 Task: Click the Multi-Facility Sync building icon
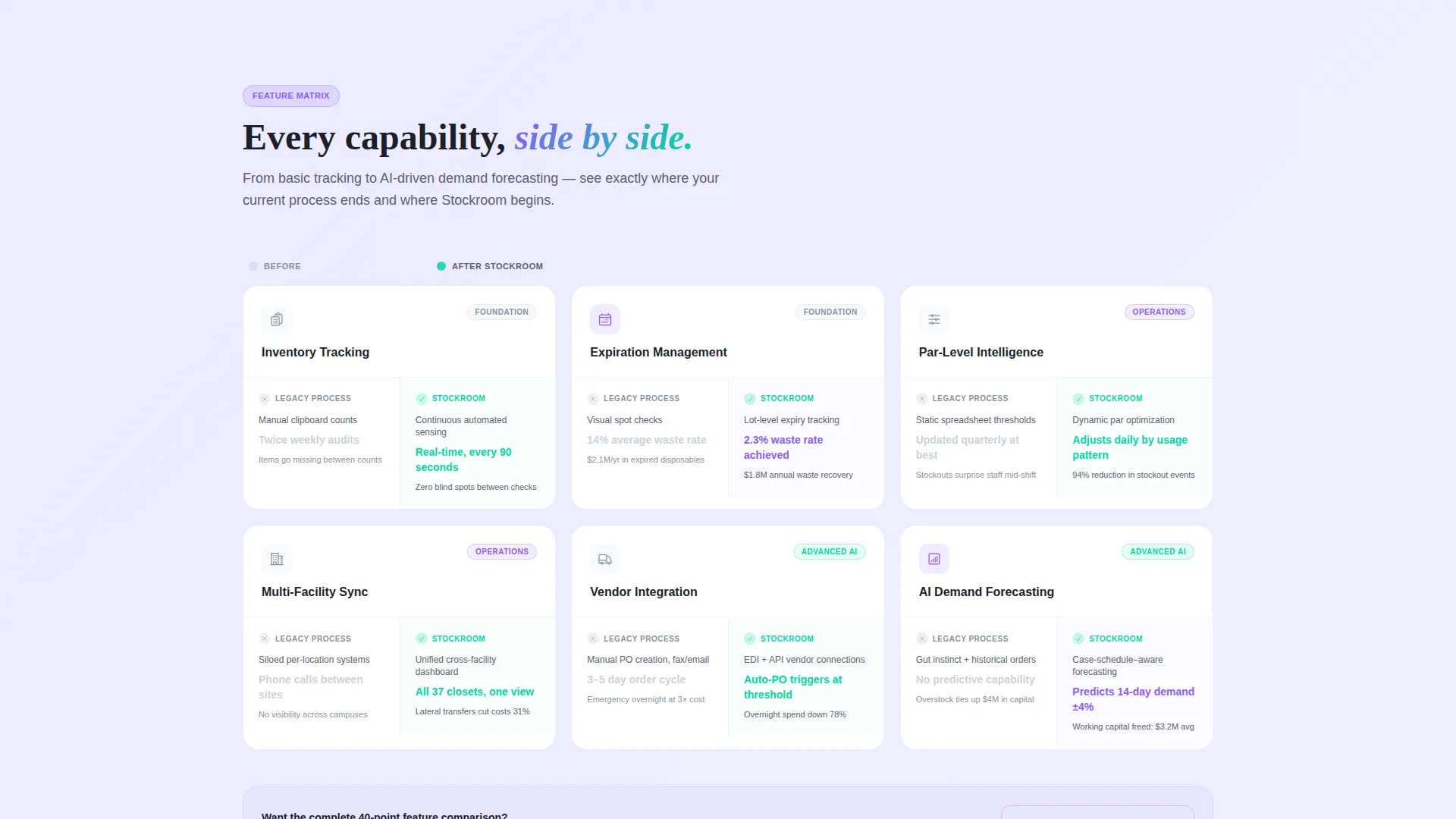[277, 559]
